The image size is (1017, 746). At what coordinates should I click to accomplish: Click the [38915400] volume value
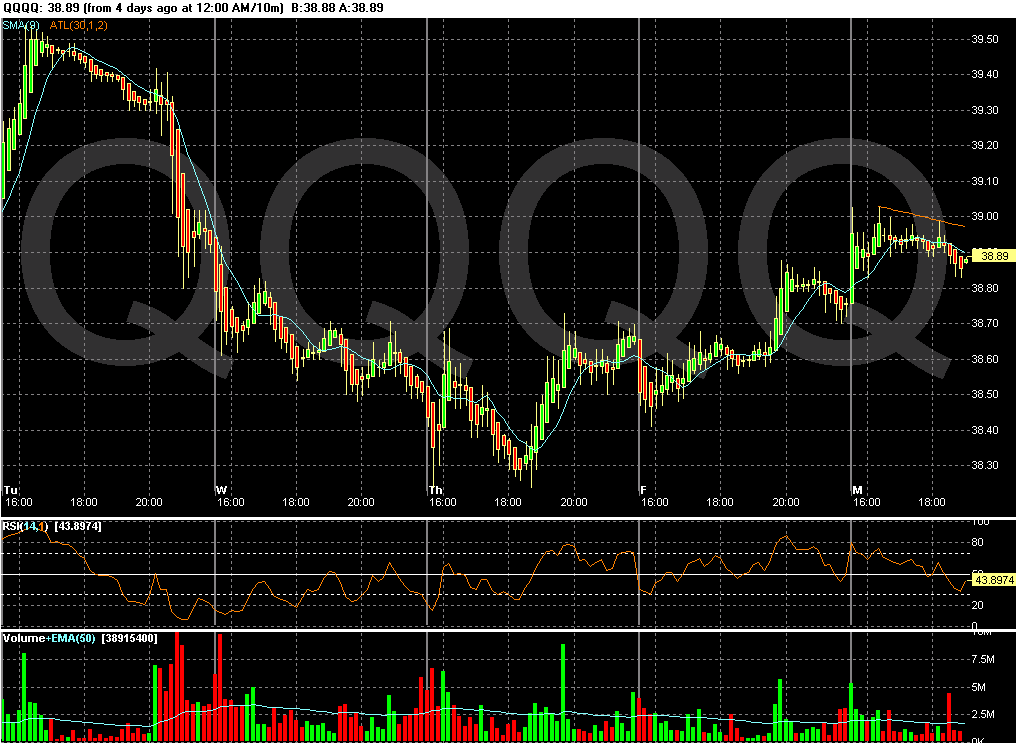pos(128,638)
